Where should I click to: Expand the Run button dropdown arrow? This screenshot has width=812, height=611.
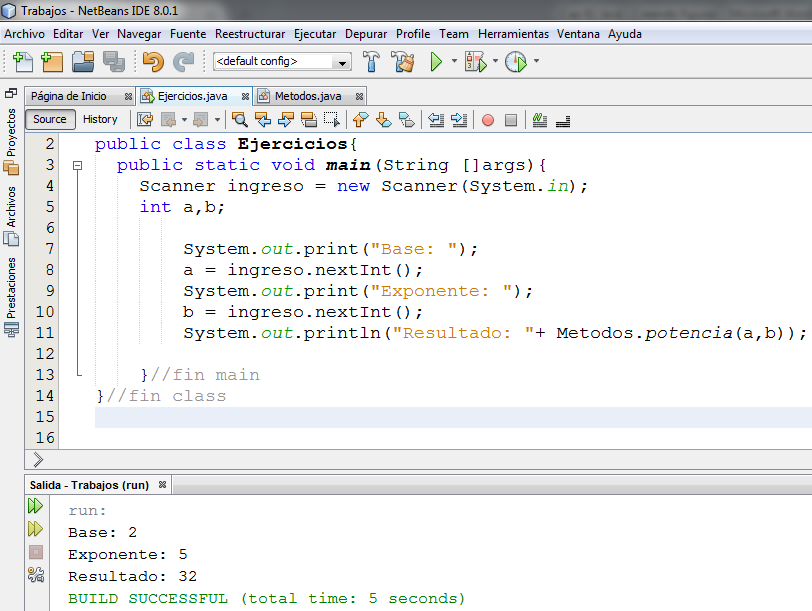(454, 61)
